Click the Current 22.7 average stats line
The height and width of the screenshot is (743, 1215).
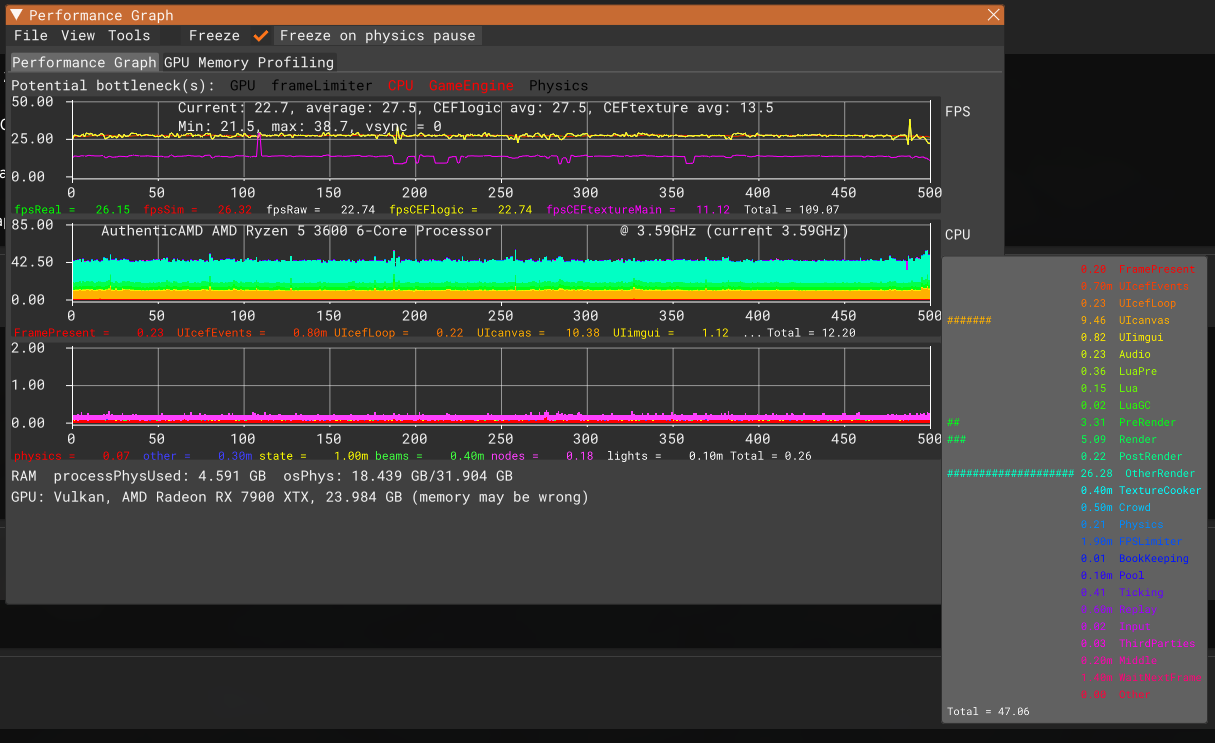point(475,108)
